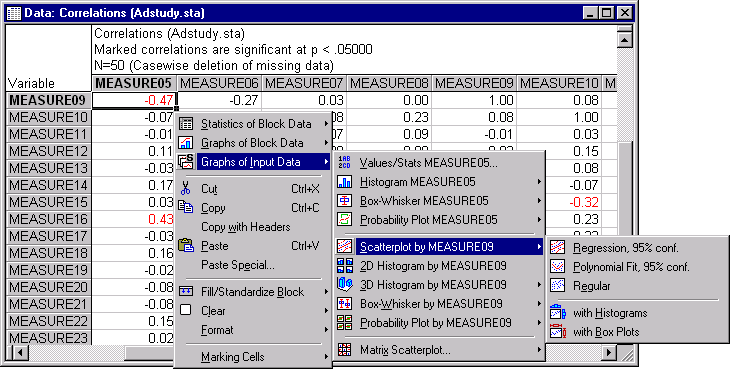
Task: Choose Paste Special... from context menu
Action: pos(237,265)
